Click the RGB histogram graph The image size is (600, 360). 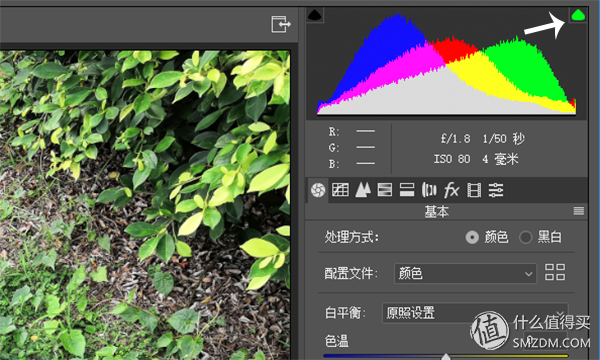point(446,64)
